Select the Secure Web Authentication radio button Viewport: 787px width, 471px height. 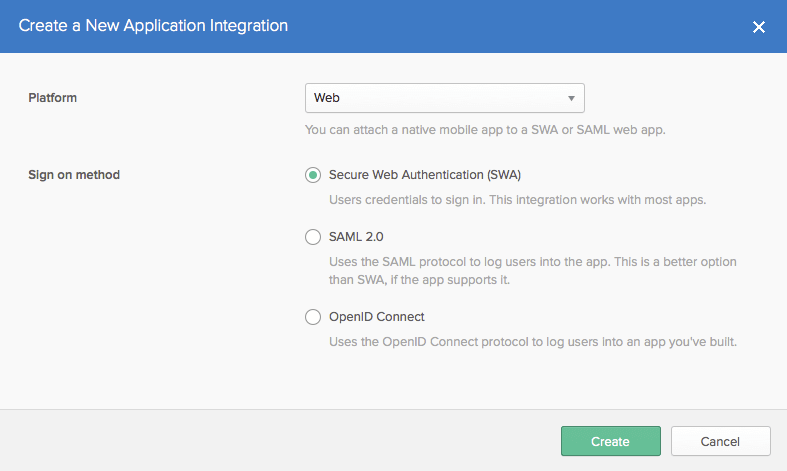tap(313, 175)
